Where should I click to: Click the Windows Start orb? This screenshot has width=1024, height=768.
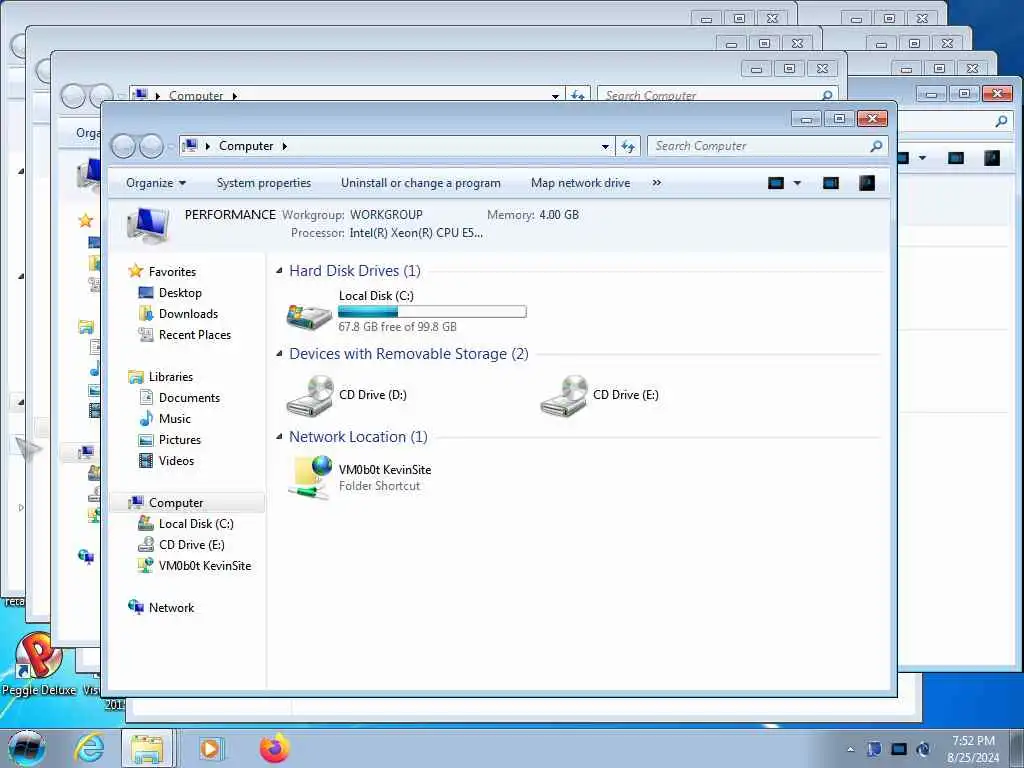pyautogui.click(x=27, y=748)
